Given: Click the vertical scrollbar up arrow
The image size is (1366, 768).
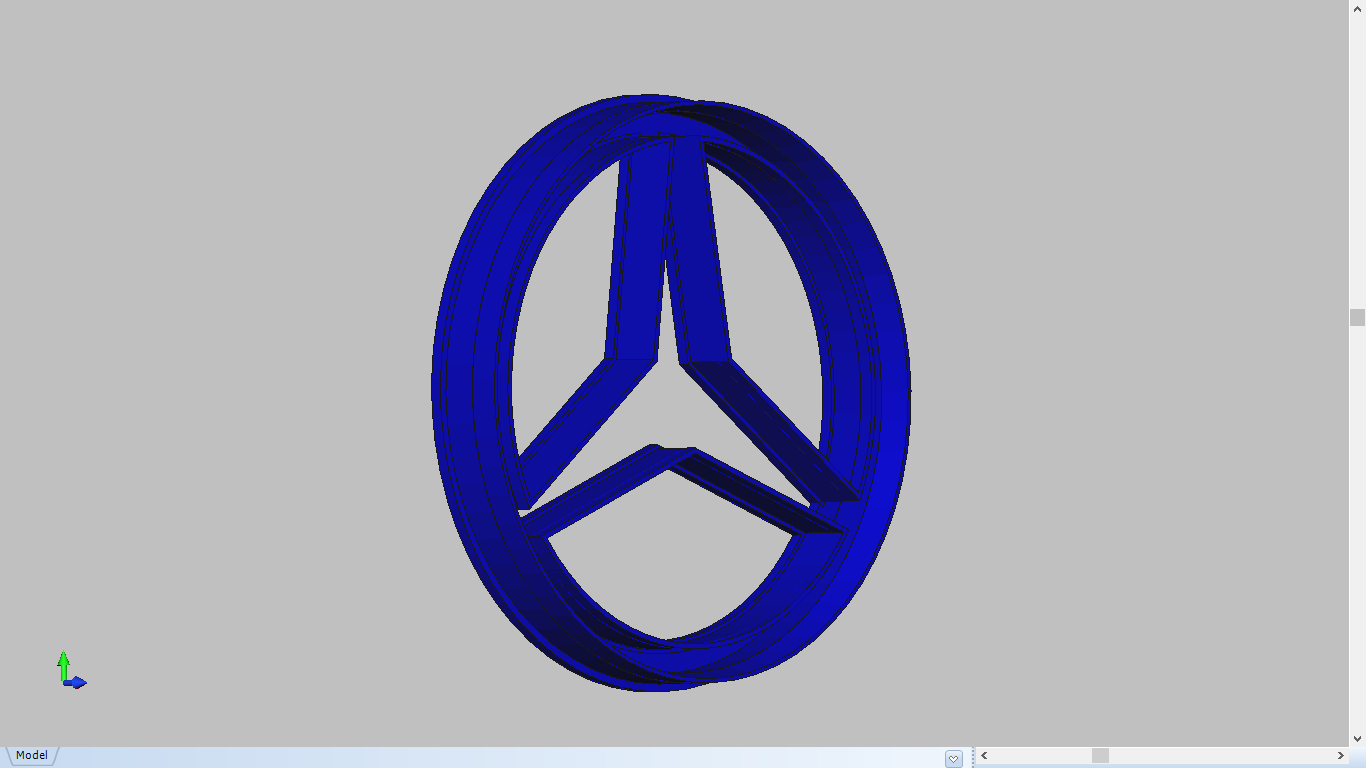Looking at the screenshot, I should coord(1357,9).
